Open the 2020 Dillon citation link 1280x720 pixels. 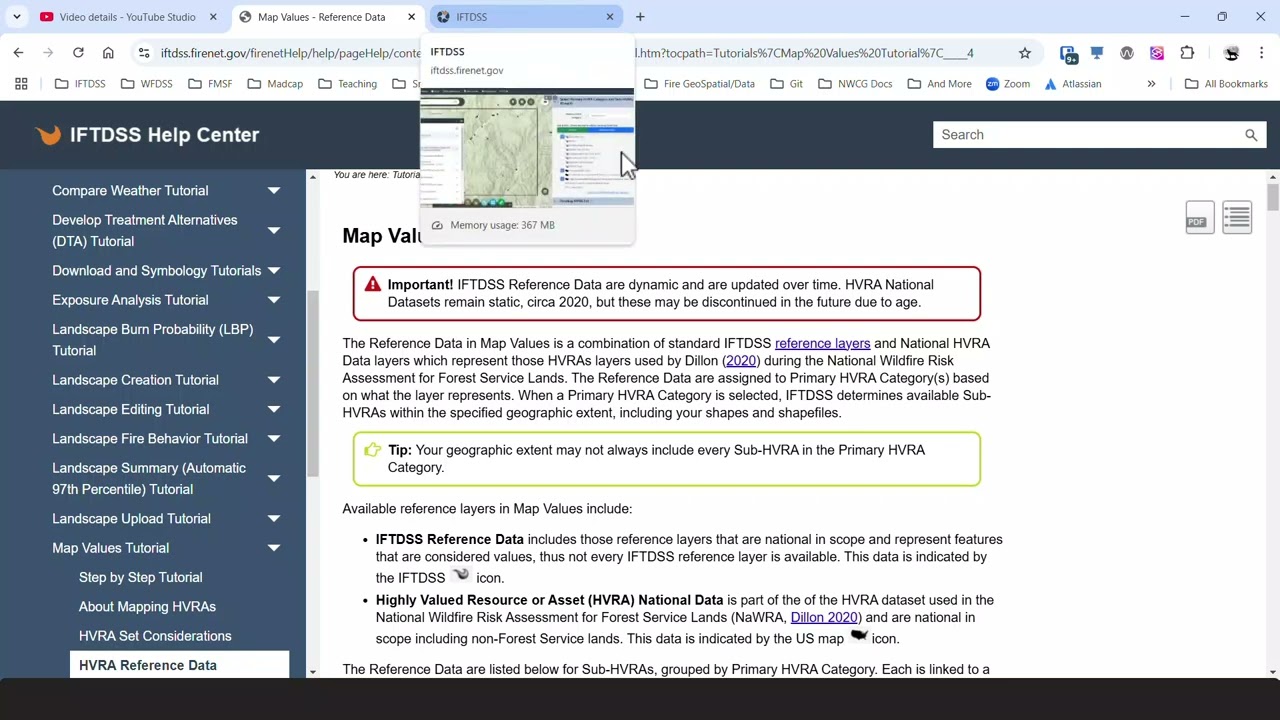[741, 361]
